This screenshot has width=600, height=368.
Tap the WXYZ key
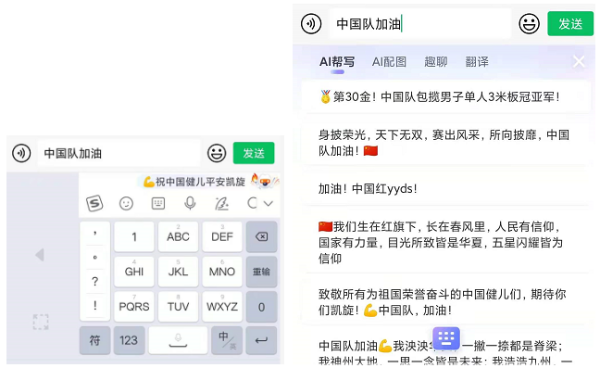click(222, 307)
